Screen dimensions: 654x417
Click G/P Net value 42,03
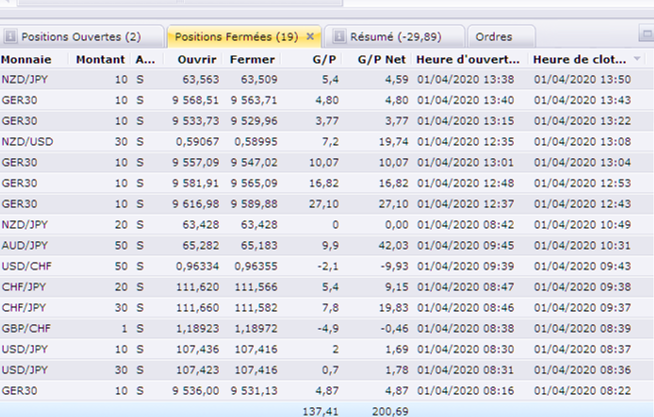tap(393, 246)
